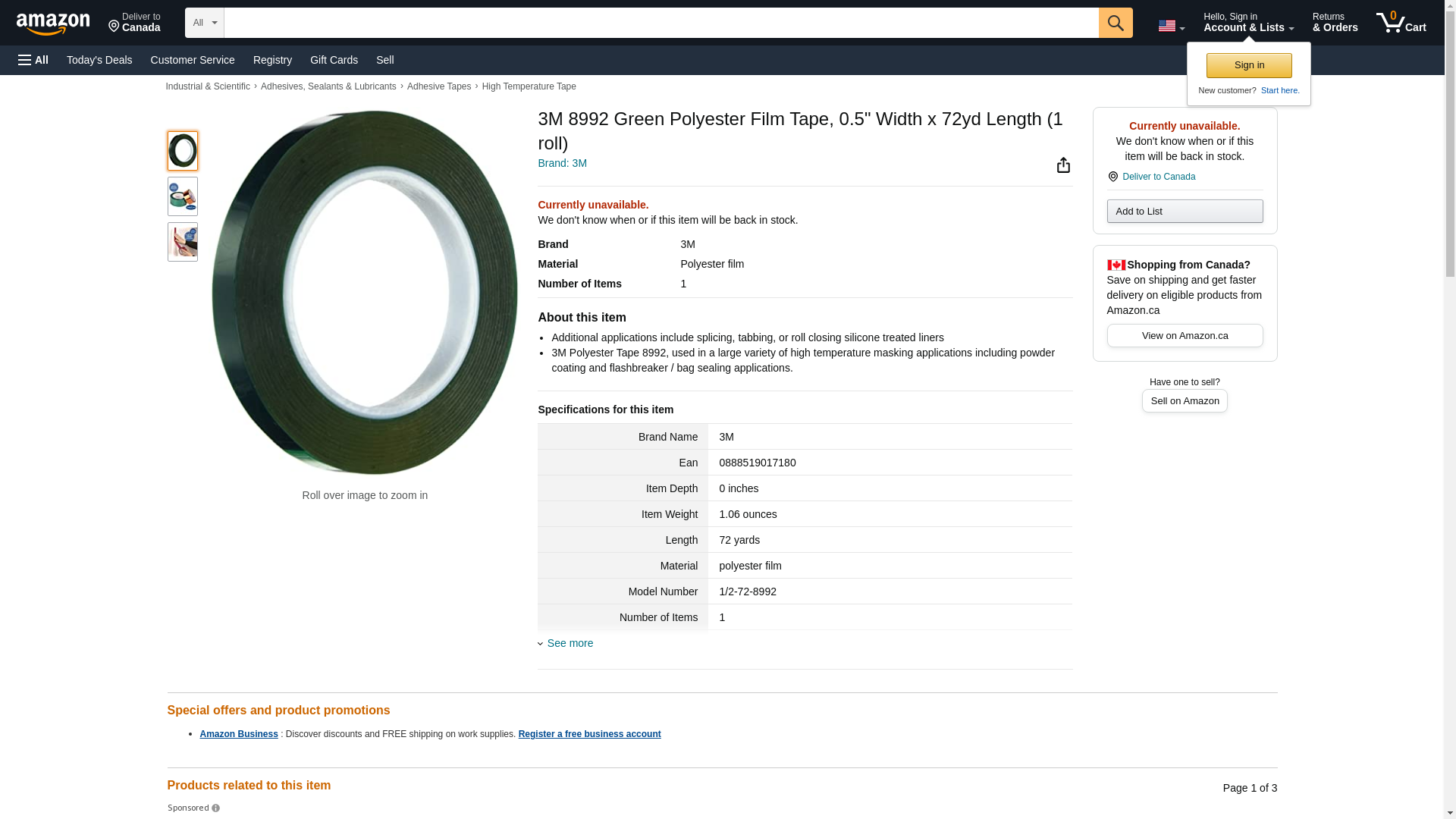Click the Sponsored info icon
This screenshot has width=1456, height=819.
tap(216, 808)
